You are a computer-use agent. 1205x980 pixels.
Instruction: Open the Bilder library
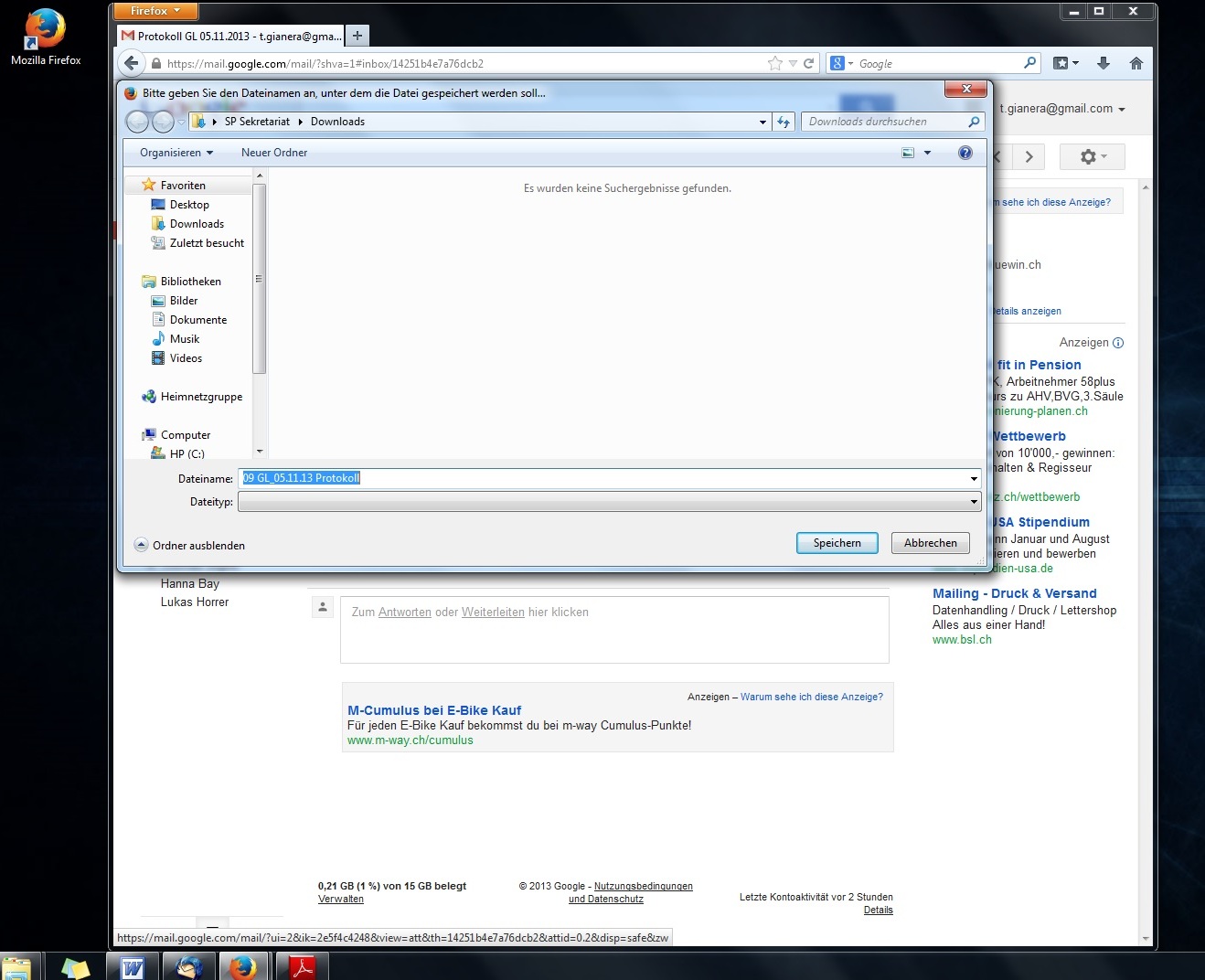[x=183, y=301]
